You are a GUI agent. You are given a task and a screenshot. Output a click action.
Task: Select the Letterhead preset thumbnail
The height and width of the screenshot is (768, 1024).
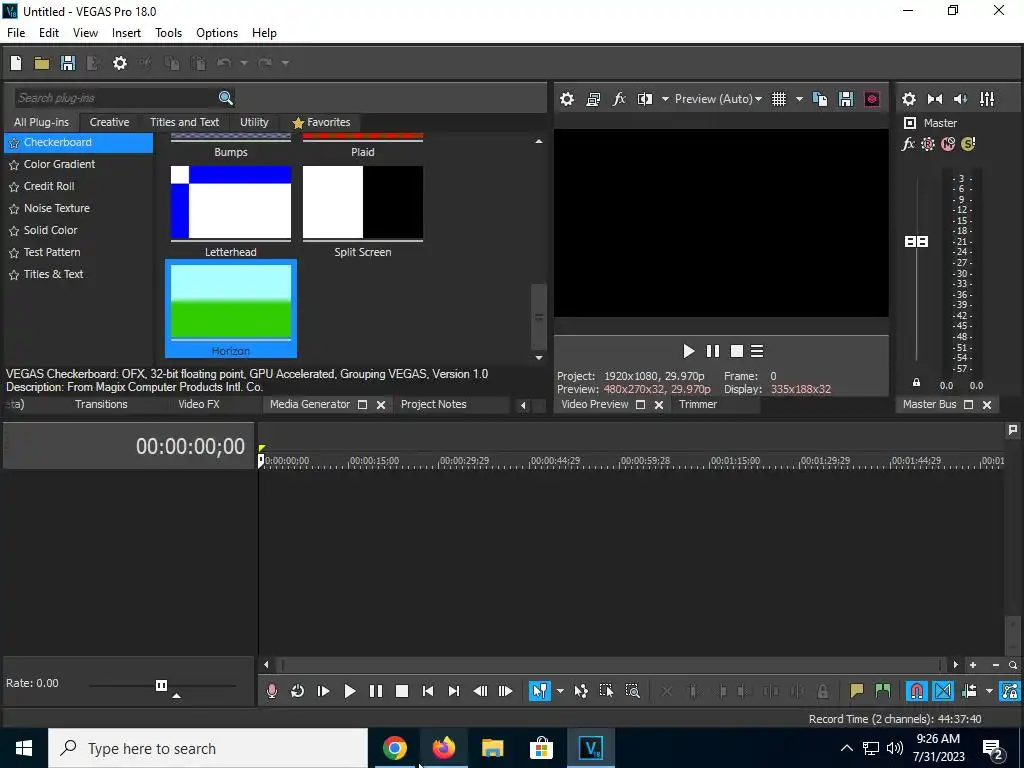(x=231, y=202)
